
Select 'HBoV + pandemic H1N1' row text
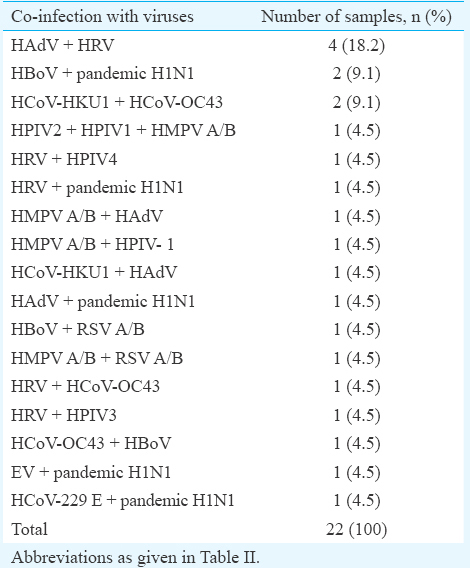(x=103, y=74)
